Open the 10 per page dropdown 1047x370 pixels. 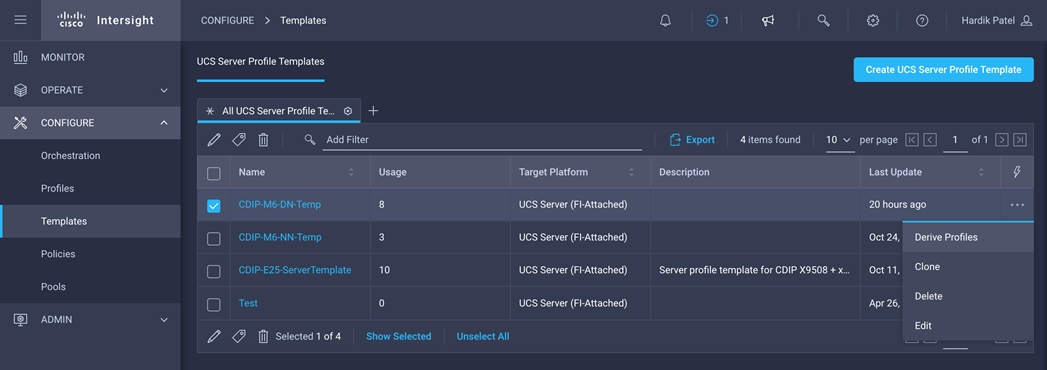click(839, 140)
